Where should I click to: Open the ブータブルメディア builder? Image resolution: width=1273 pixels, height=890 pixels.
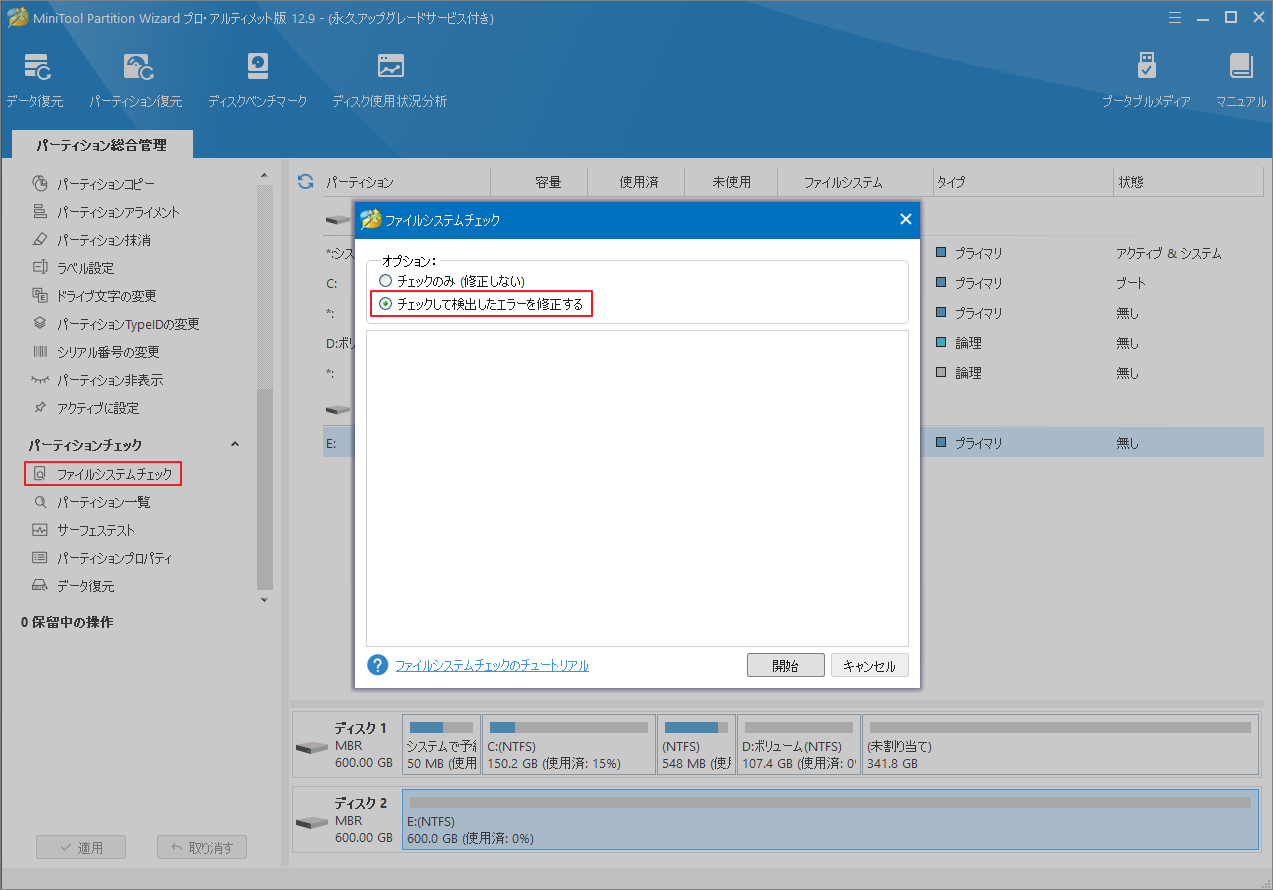1146,79
